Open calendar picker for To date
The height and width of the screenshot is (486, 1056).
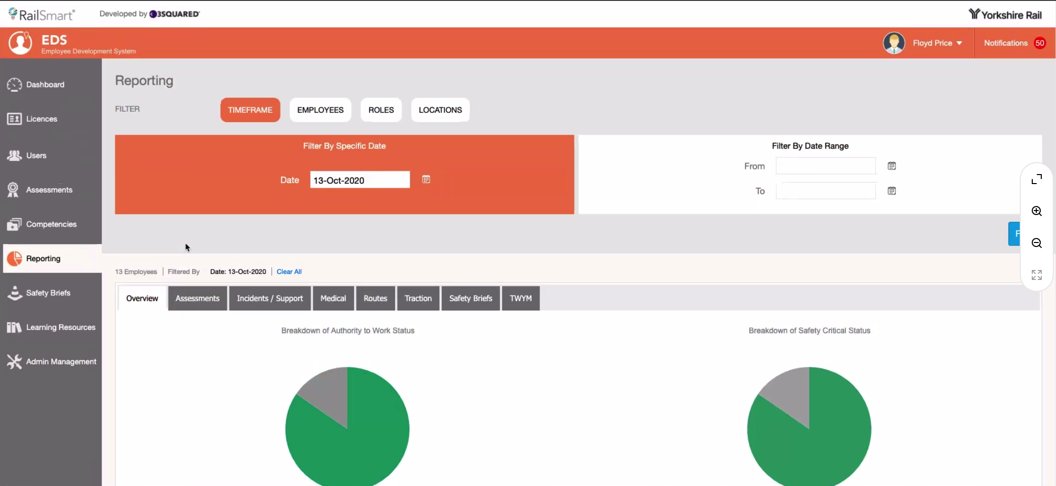coord(892,191)
